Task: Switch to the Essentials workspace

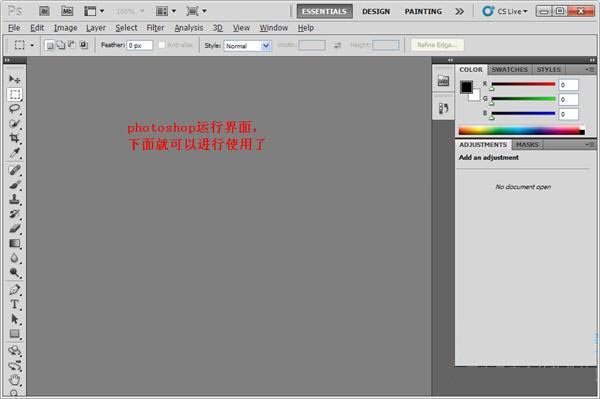Action: pos(324,11)
